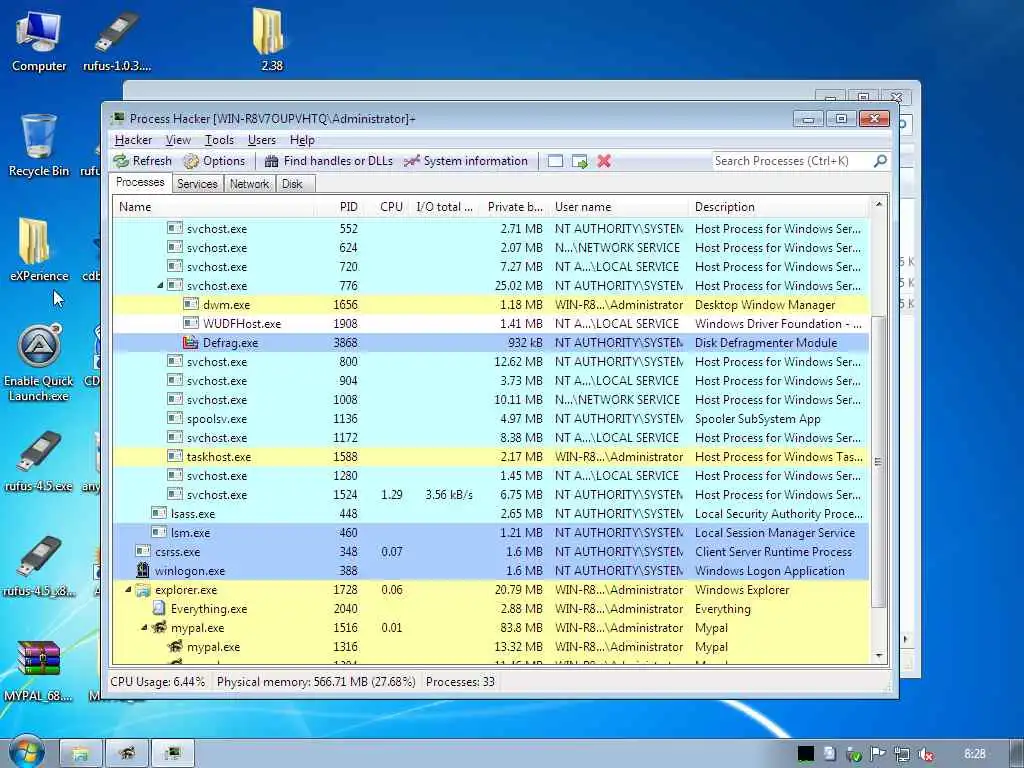1024x768 pixels.
Task: Open the Tools menu
Action: 219,140
